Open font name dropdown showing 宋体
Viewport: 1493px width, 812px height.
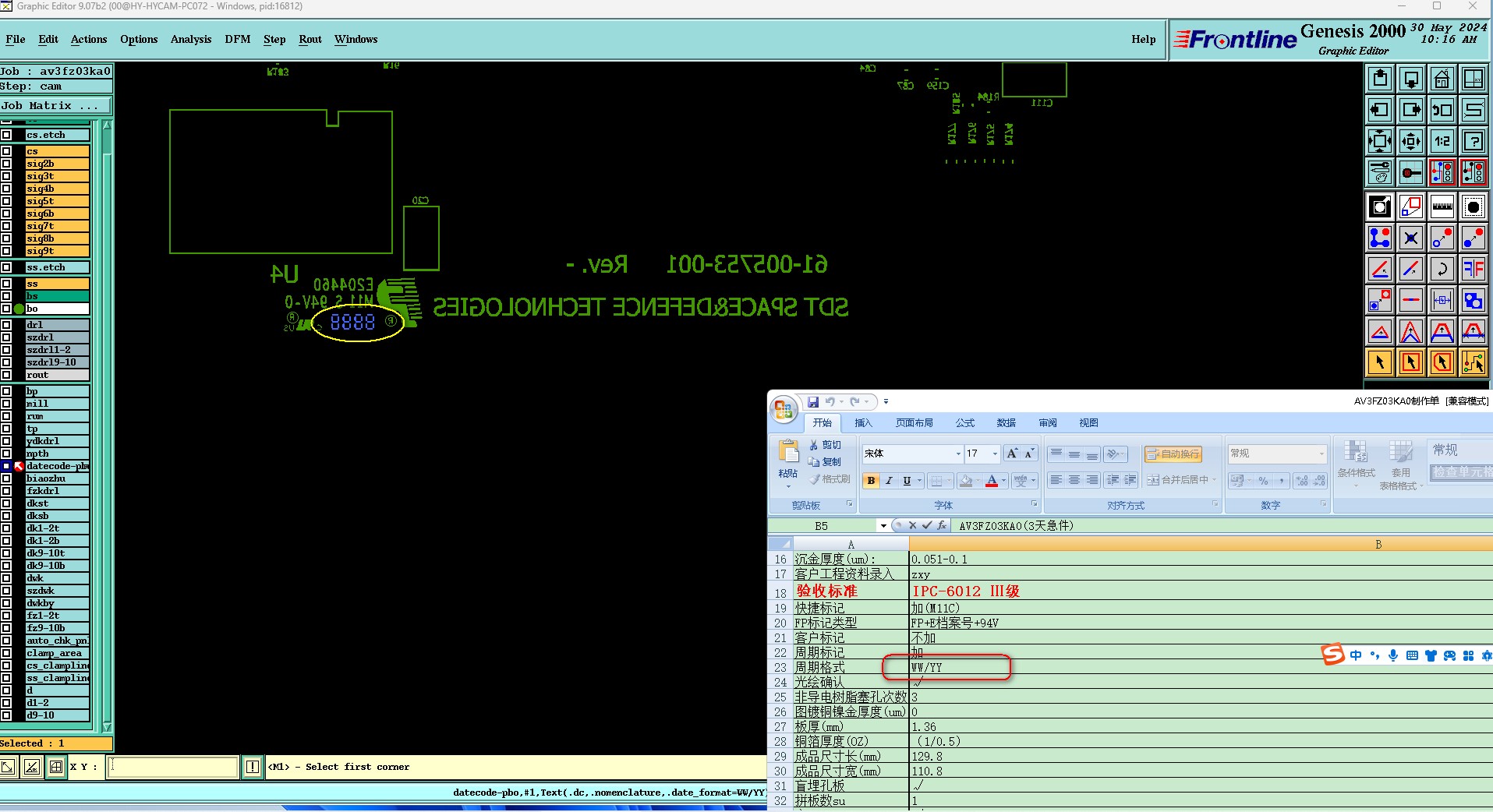958,454
